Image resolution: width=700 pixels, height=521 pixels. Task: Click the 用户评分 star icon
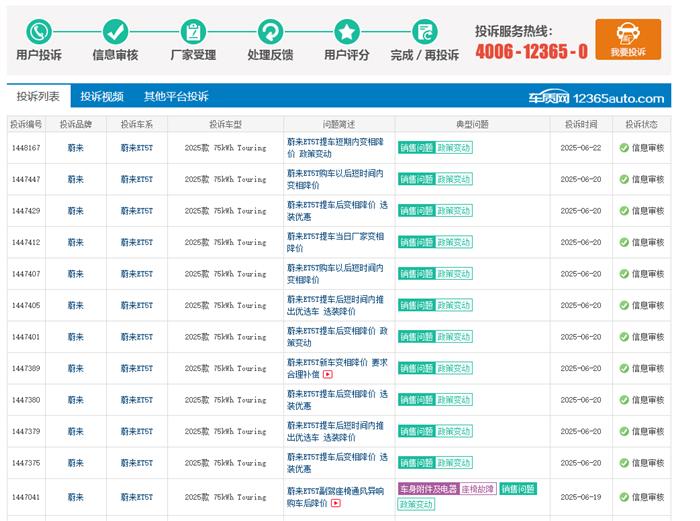[x=347, y=32]
